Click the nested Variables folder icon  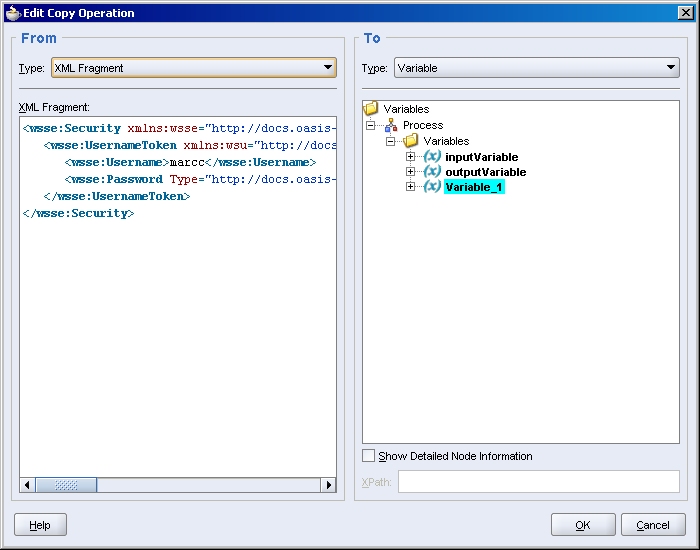point(411,141)
